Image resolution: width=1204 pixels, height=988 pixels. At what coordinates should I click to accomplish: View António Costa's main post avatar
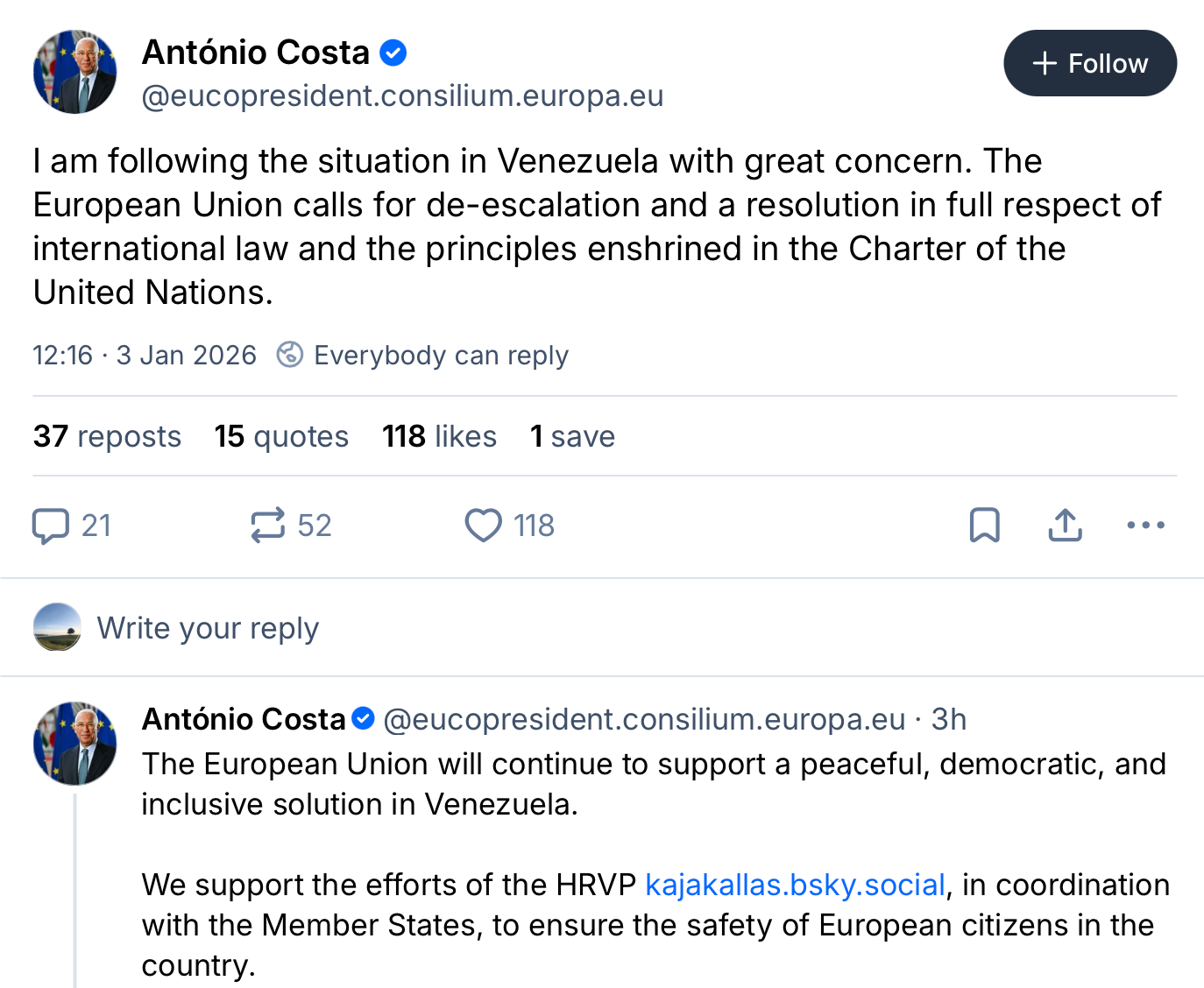[75, 72]
